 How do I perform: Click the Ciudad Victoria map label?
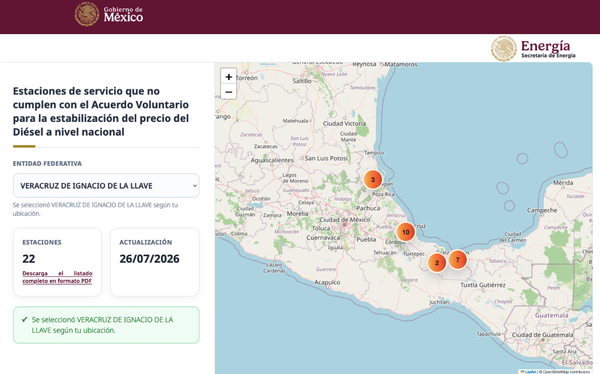pyautogui.click(x=344, y=124)
